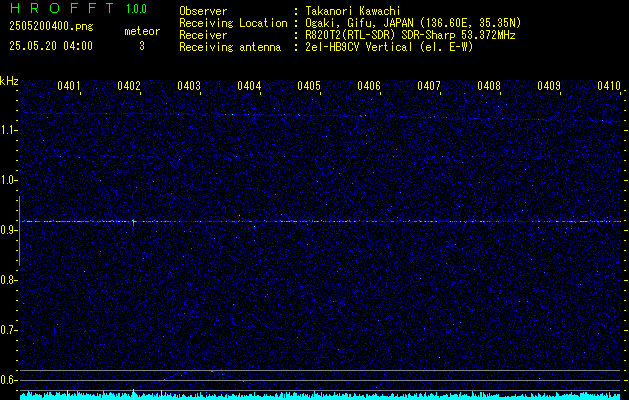Click the kHz axis unit label

tap(9, 81)
